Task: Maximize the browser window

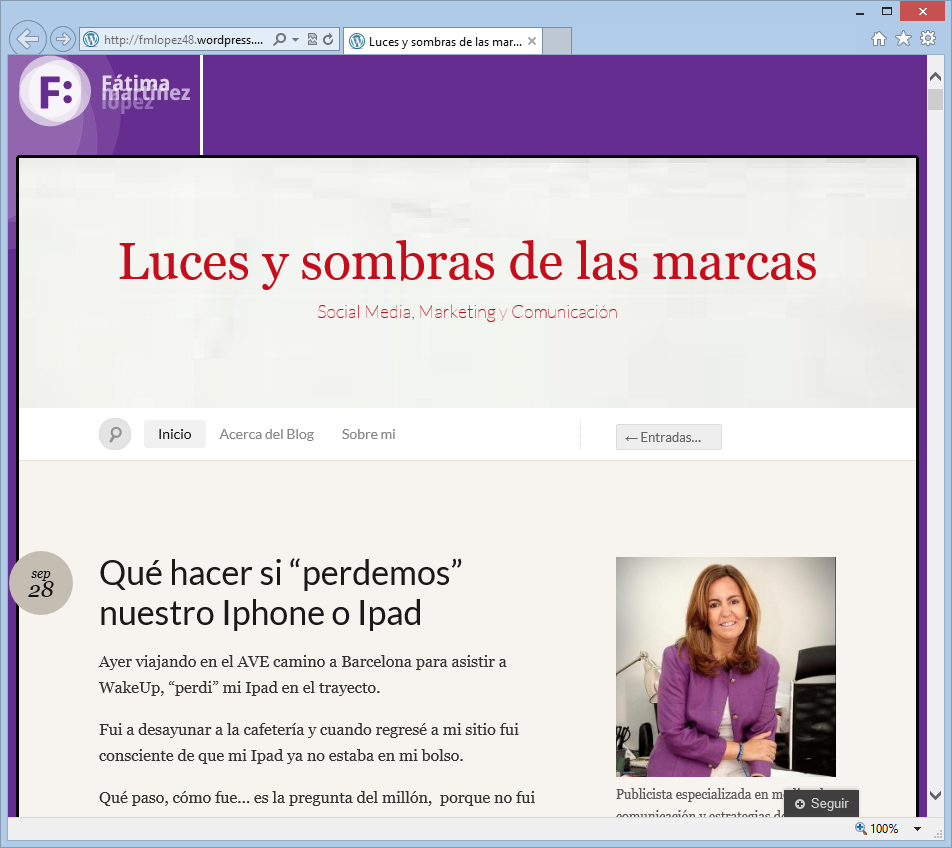Action: coord(887,12)
